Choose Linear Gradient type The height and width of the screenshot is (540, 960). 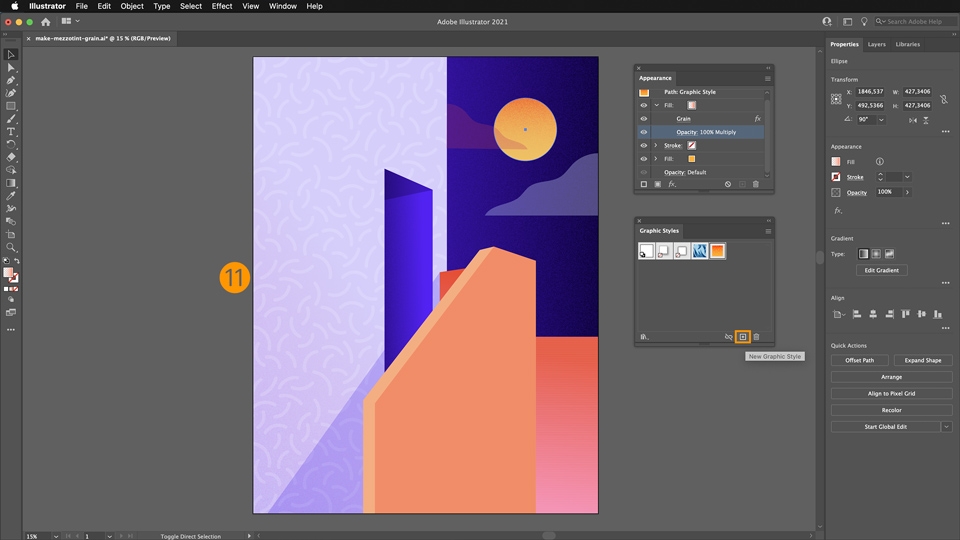(863, 253)
